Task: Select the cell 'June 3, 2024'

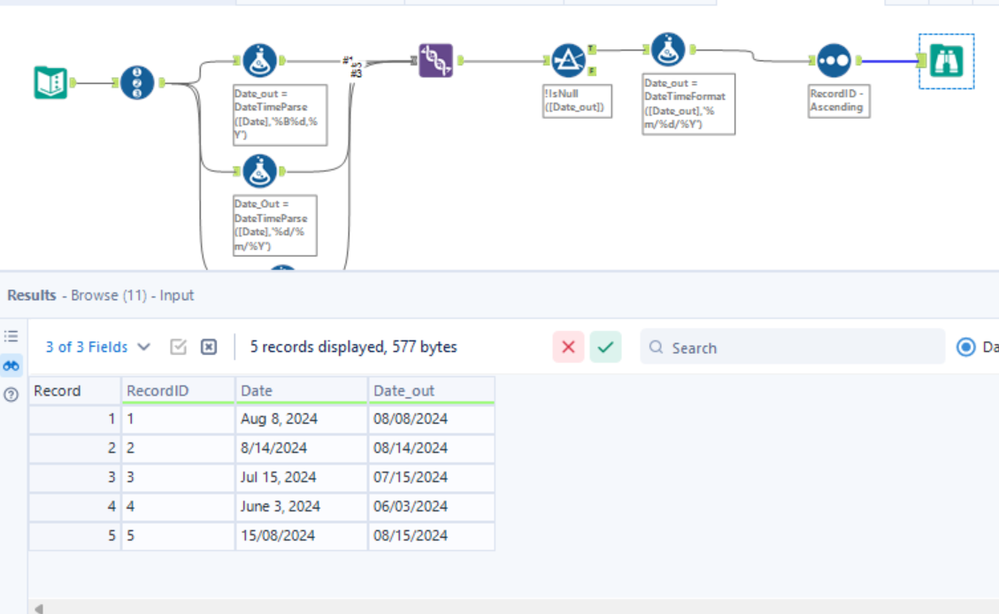Action: [x=301, y=507]
